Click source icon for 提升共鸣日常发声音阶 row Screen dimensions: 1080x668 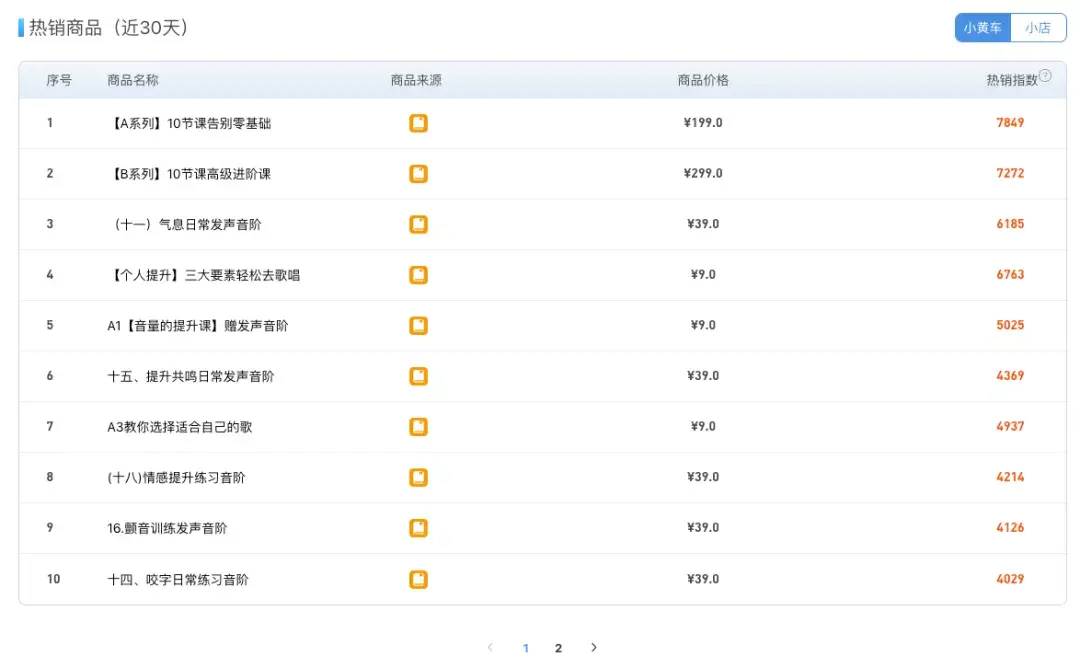point(418,376)
